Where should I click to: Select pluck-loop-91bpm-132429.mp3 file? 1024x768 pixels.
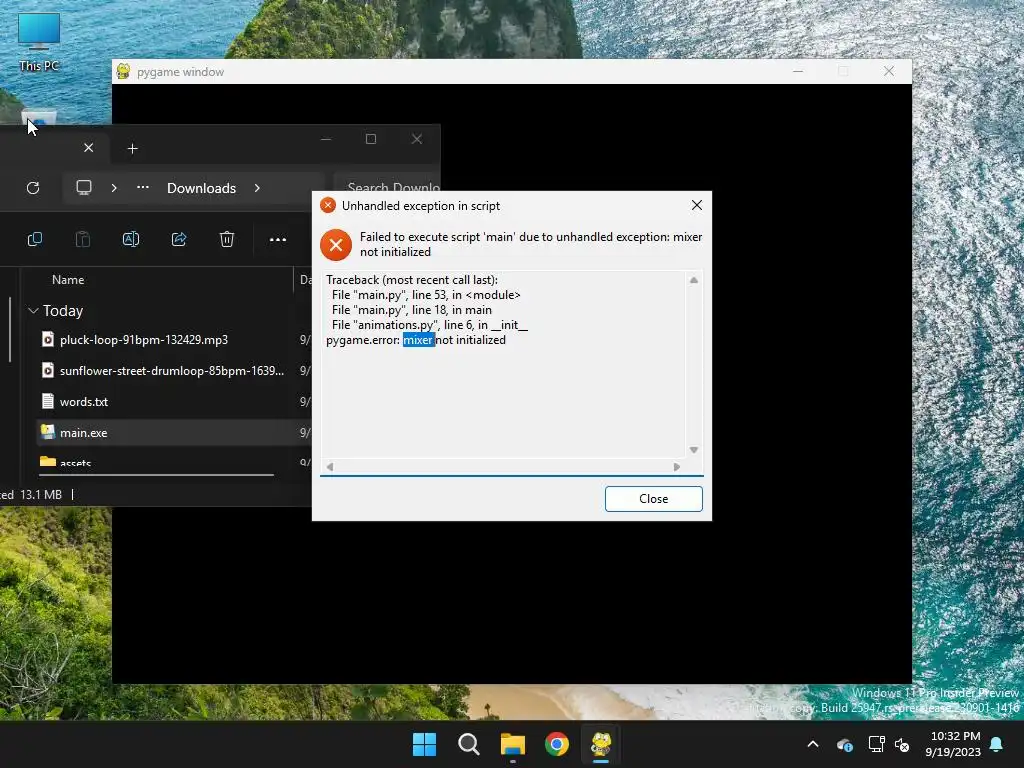point(144,340)
